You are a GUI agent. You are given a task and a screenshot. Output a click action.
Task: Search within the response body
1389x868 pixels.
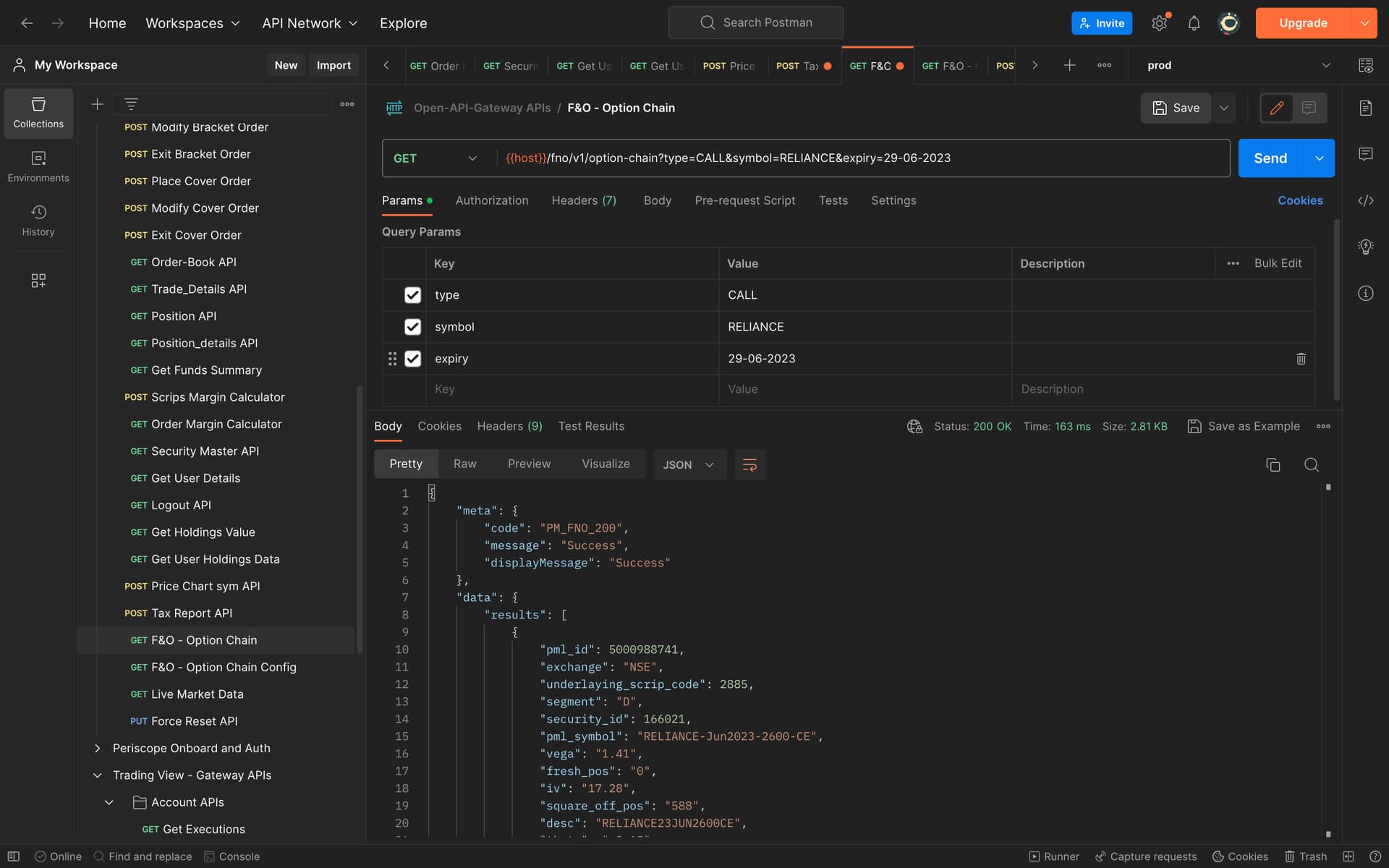tap(1312, 464)
